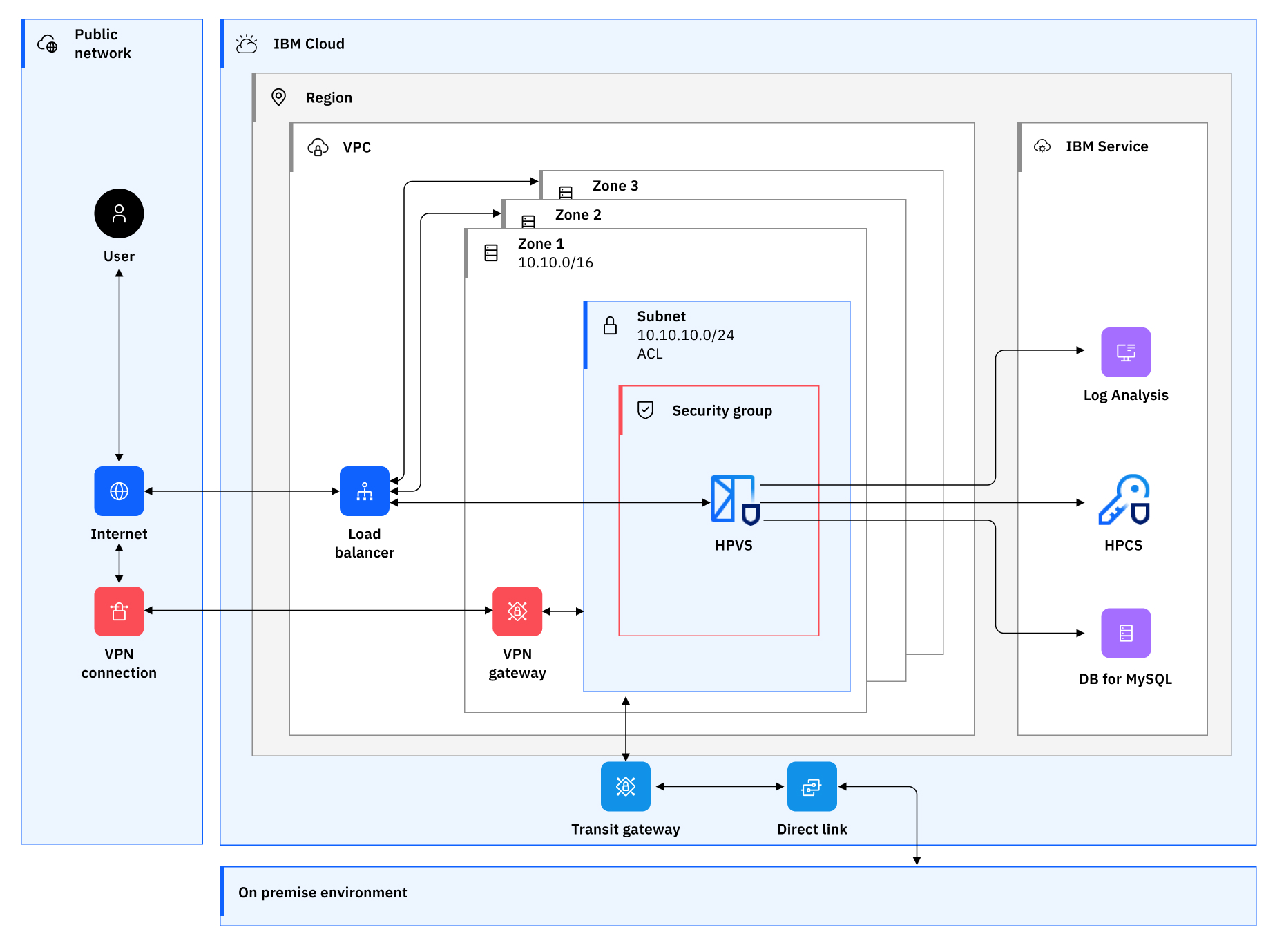Click the 'Subnet' label
The width and height of the screenshot is (1275, 952).
pos(661,316)
